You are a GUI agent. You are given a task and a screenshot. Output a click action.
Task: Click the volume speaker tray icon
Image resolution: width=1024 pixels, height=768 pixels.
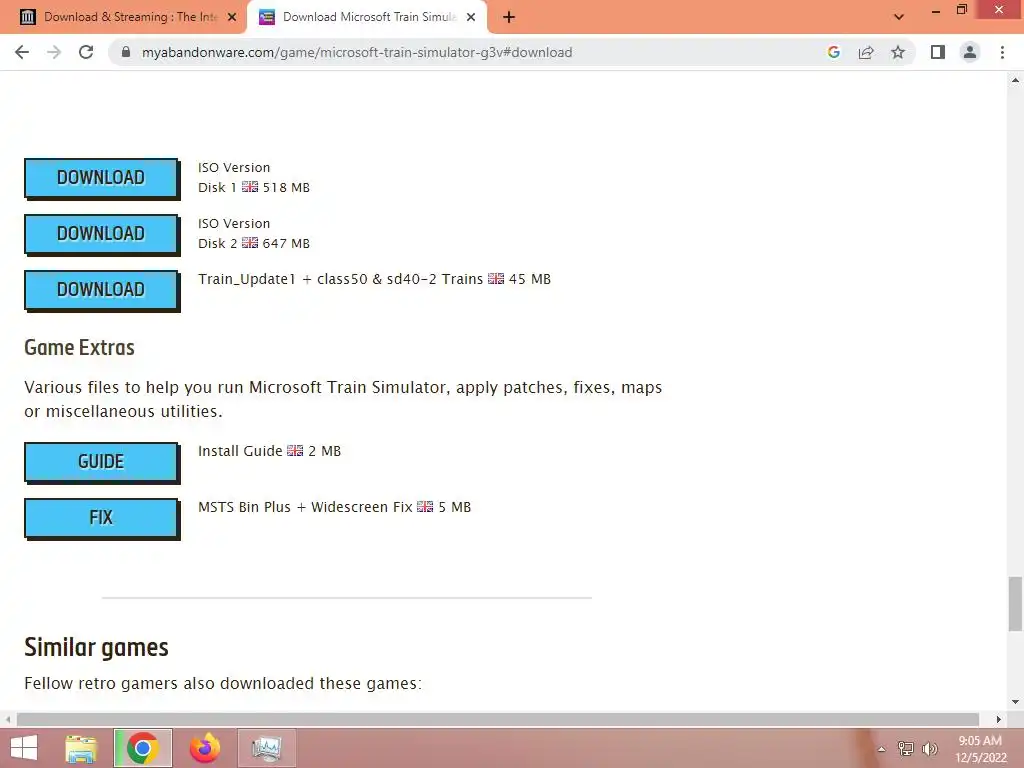point(930,748)
